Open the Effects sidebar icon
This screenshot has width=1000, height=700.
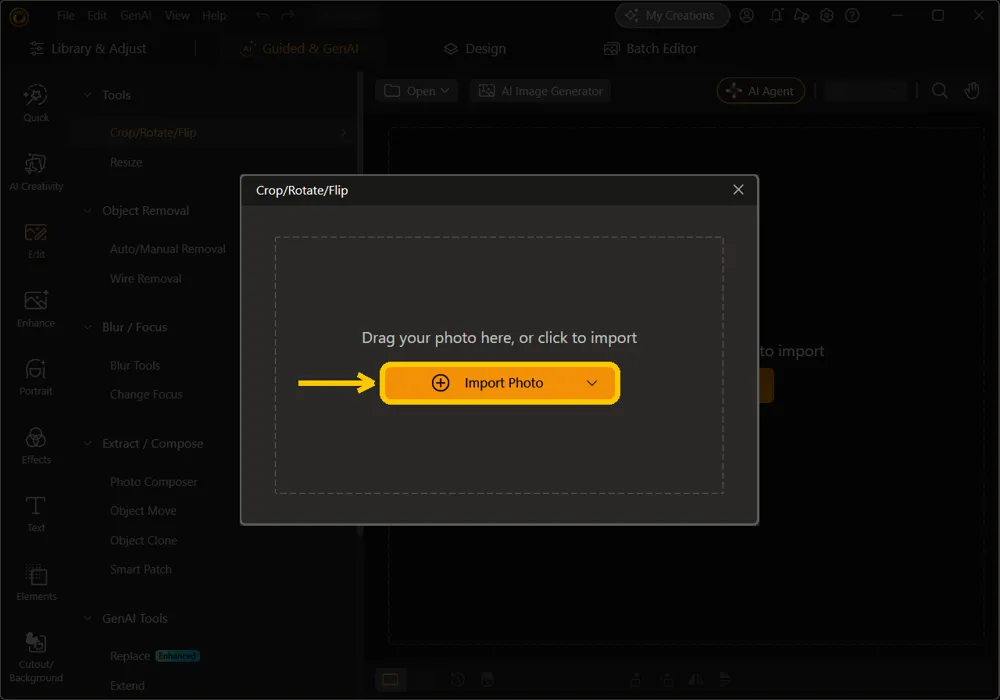[36, 446]
